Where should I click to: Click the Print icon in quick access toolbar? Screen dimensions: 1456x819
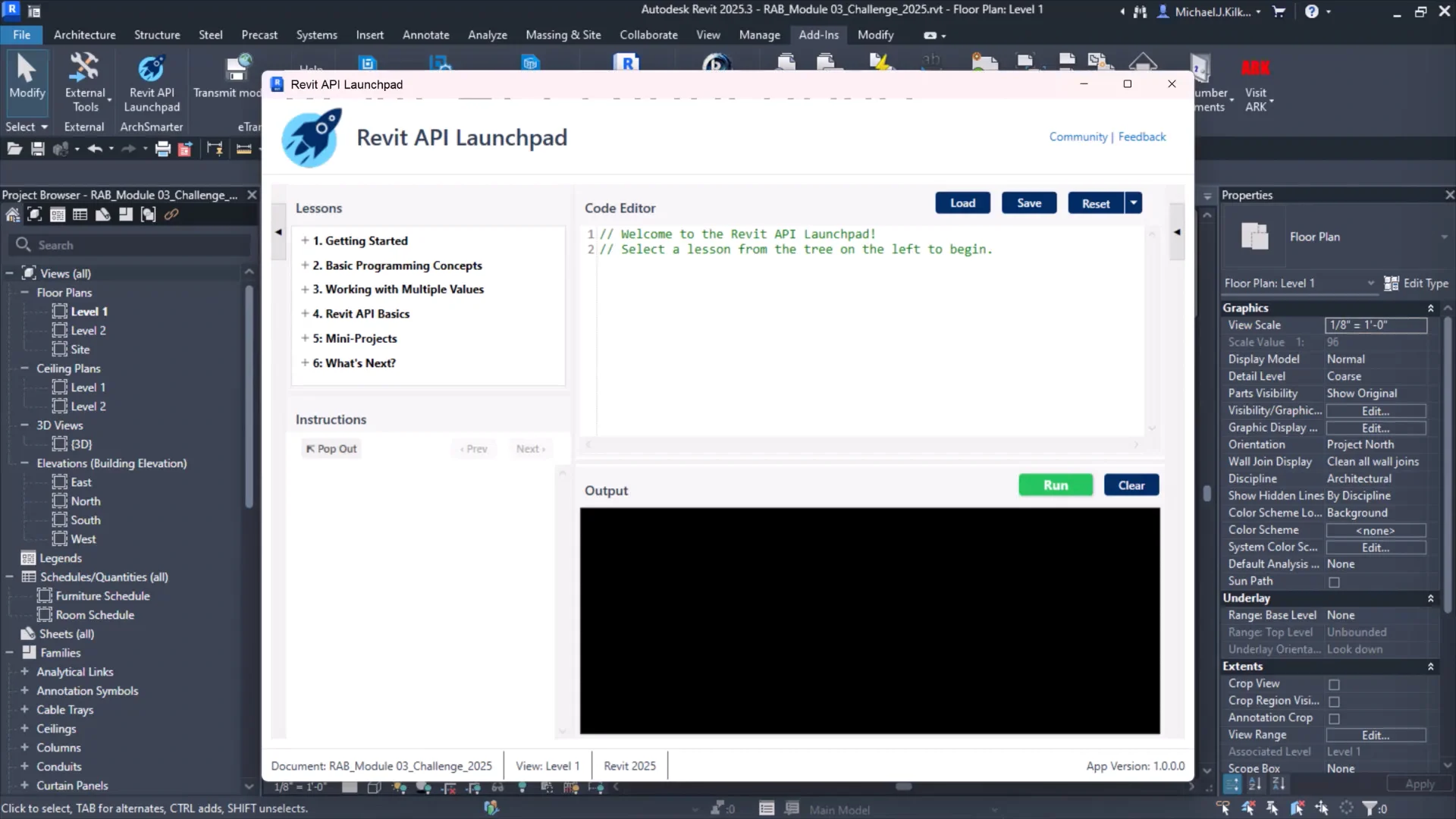pos(162,149)
